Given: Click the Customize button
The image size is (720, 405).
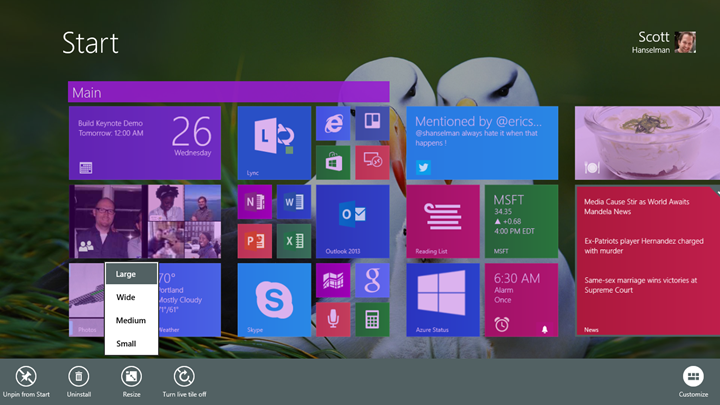Looking at the screenshot, I should [693, 382].
